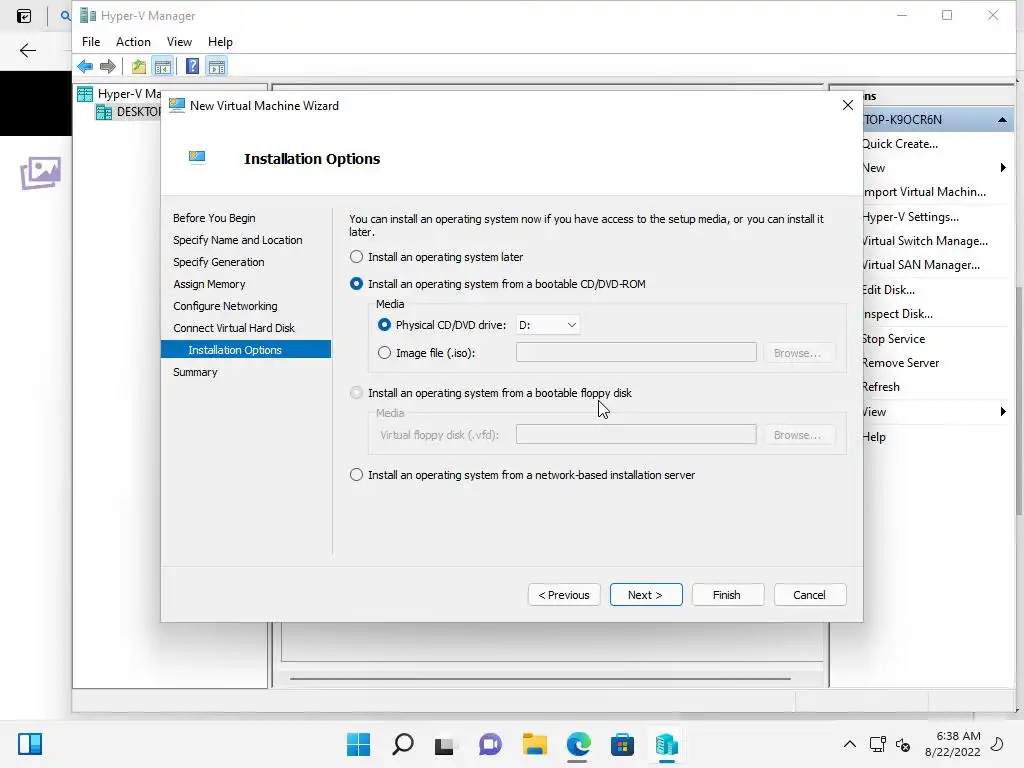
Task: Open Chat app from the taskbar
Action: coord(490,744)
